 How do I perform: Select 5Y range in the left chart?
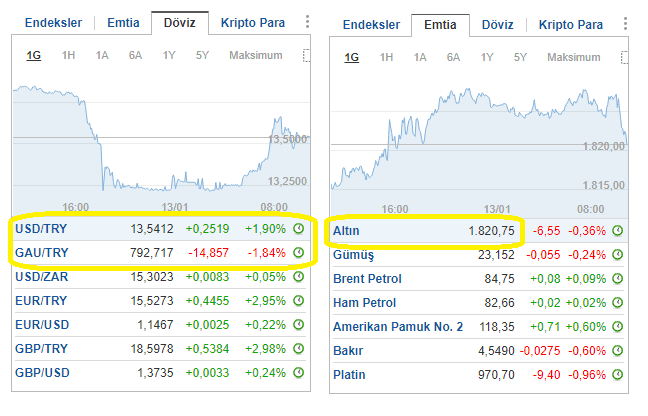point(203,56)
